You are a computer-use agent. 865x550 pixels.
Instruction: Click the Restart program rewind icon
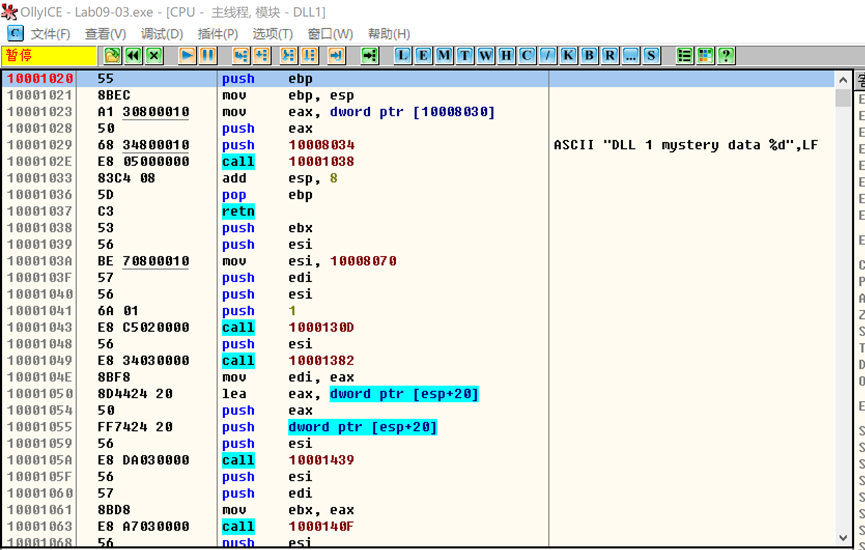tap(133, 55)
